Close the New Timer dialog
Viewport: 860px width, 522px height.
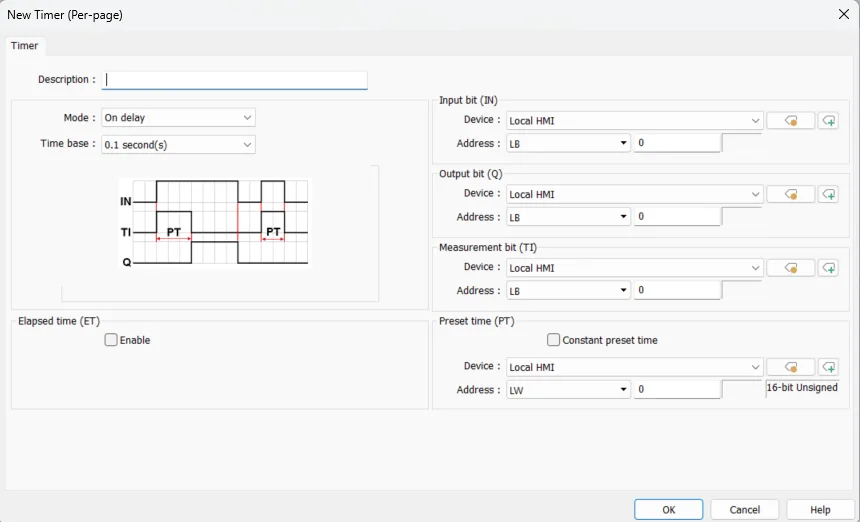(x=844, y=14)
